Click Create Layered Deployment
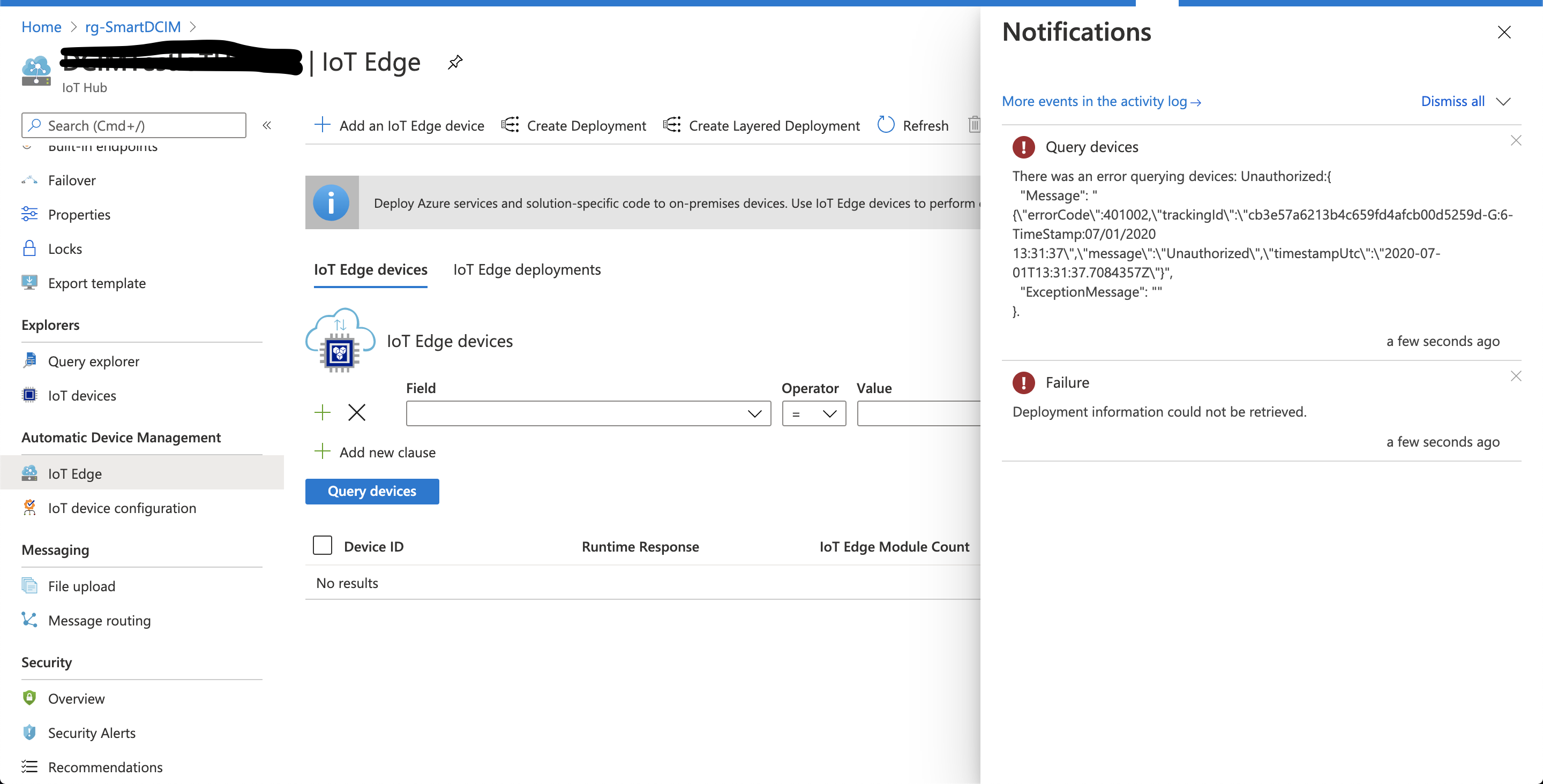This screenshot has height=784, width=1543. coord(761,125)
